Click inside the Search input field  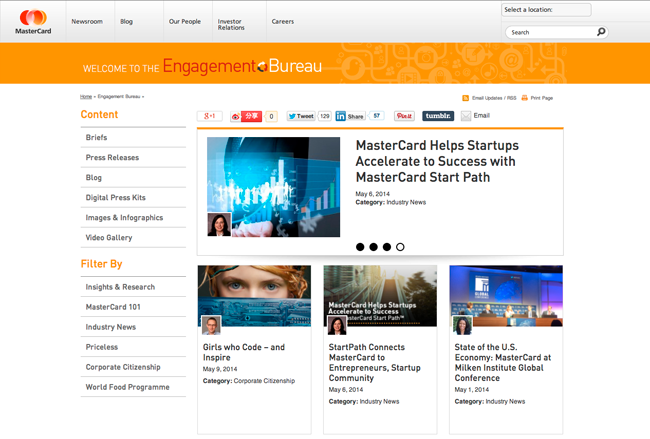[551, 32]
